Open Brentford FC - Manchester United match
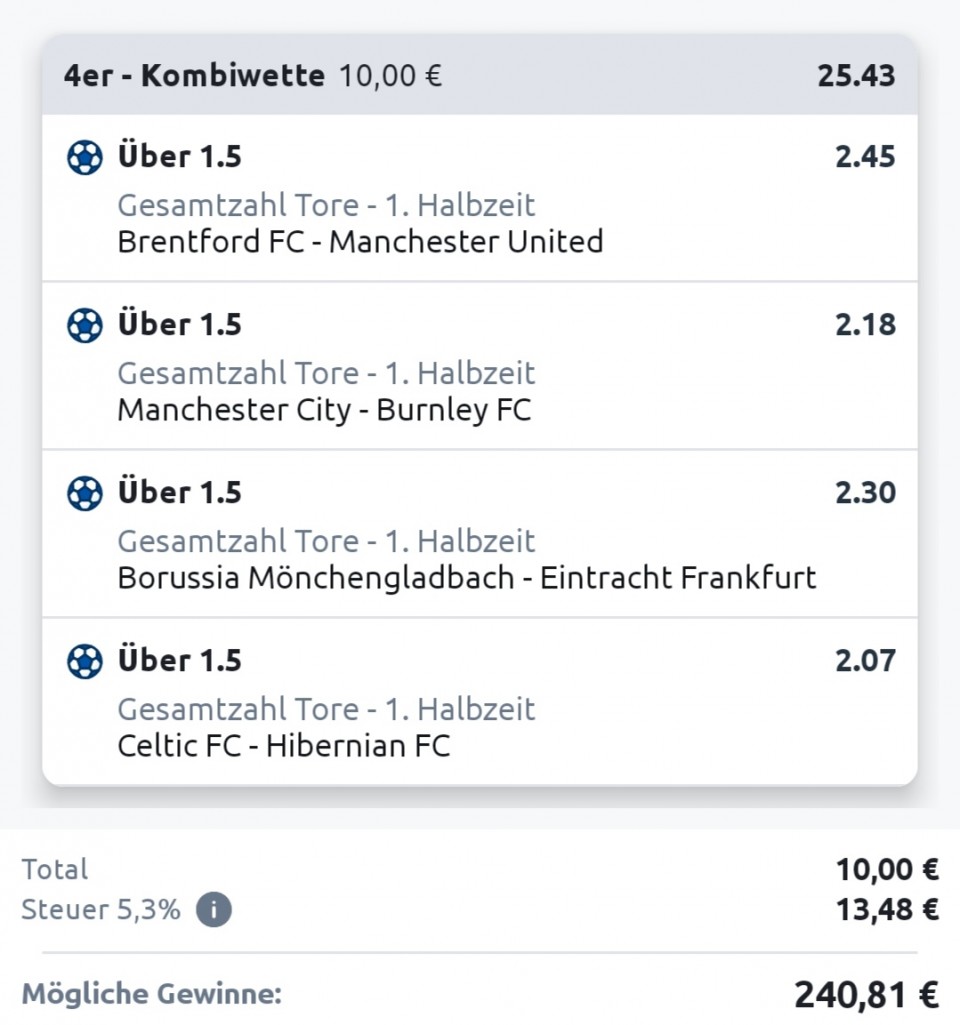 [360, 242]
